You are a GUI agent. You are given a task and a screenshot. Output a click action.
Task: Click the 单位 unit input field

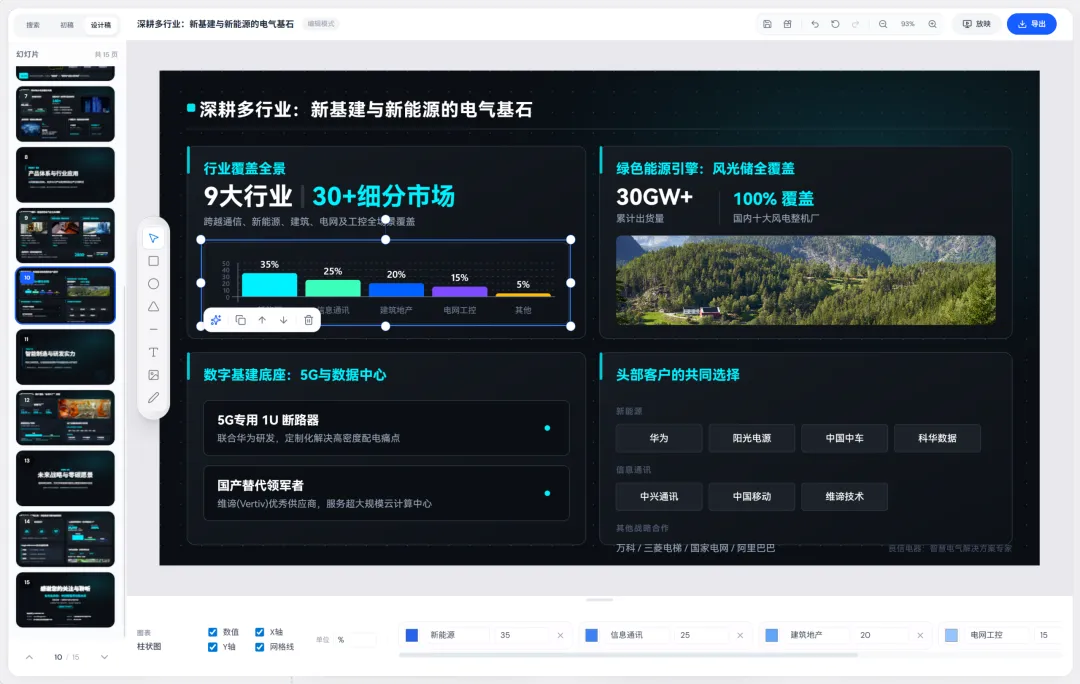pos(355,640)
